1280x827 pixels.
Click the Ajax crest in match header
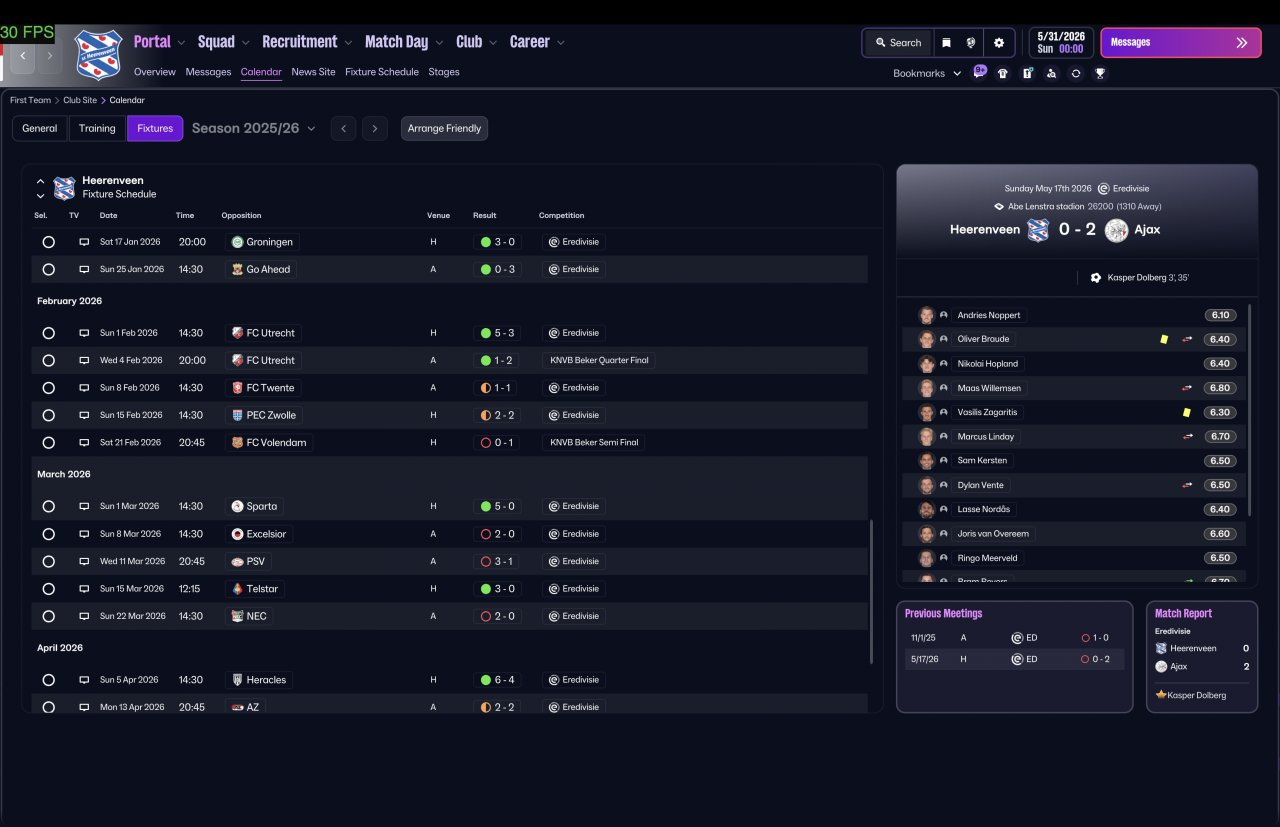[1117, 229]
